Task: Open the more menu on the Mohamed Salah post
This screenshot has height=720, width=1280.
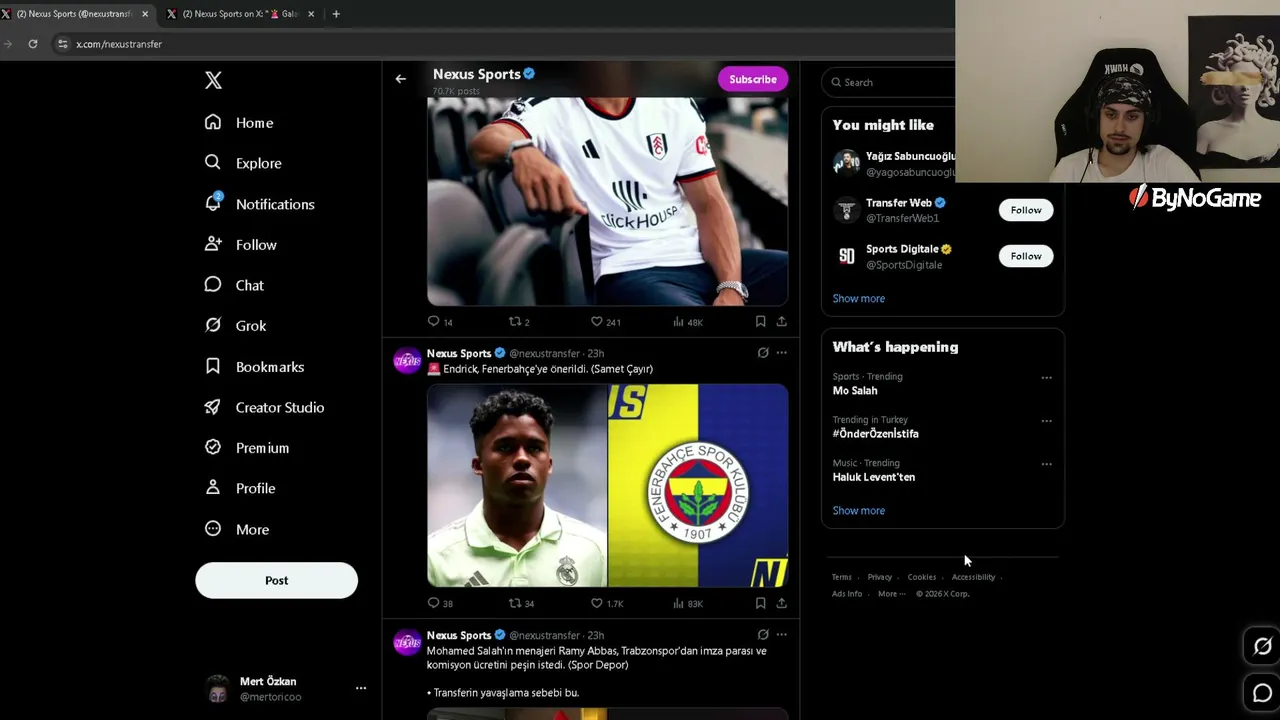Action: [782, 635]
